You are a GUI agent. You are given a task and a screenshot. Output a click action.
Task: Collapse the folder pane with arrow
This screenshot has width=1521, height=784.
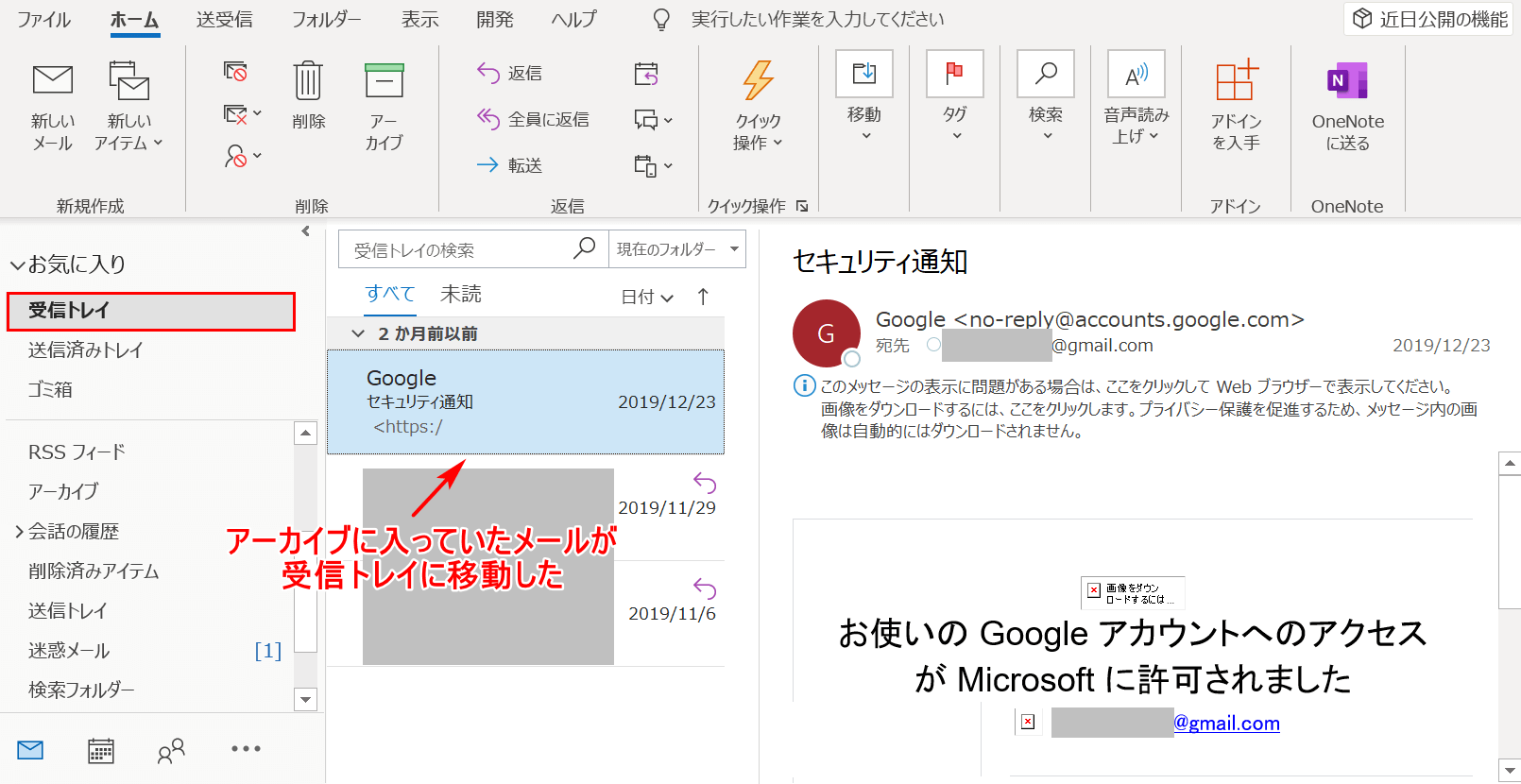[305, 231]
